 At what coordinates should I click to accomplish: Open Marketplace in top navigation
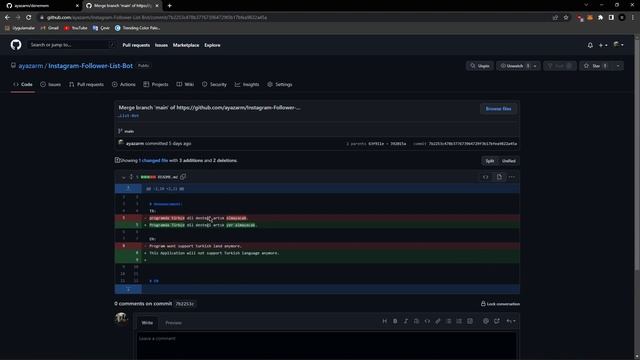186,45
